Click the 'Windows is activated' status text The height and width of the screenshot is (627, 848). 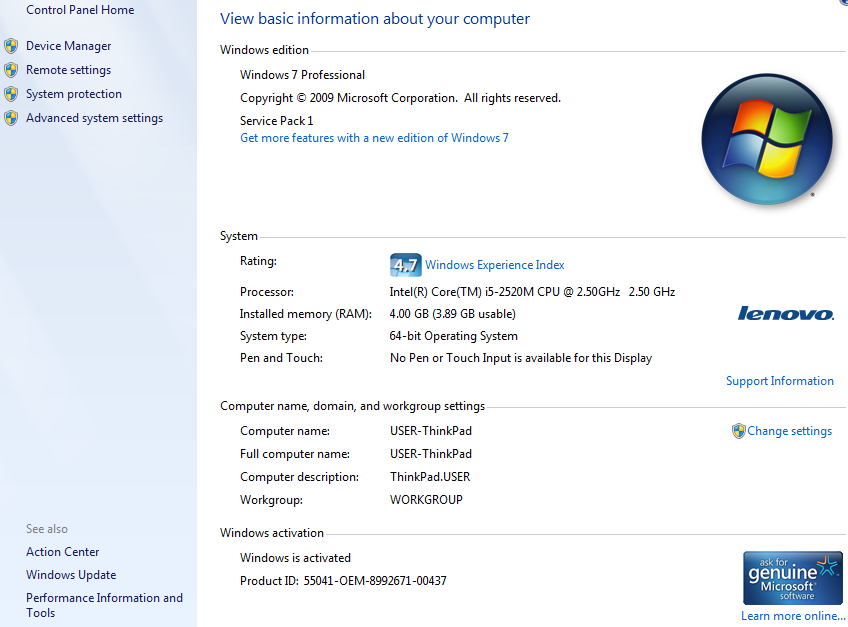295,558
